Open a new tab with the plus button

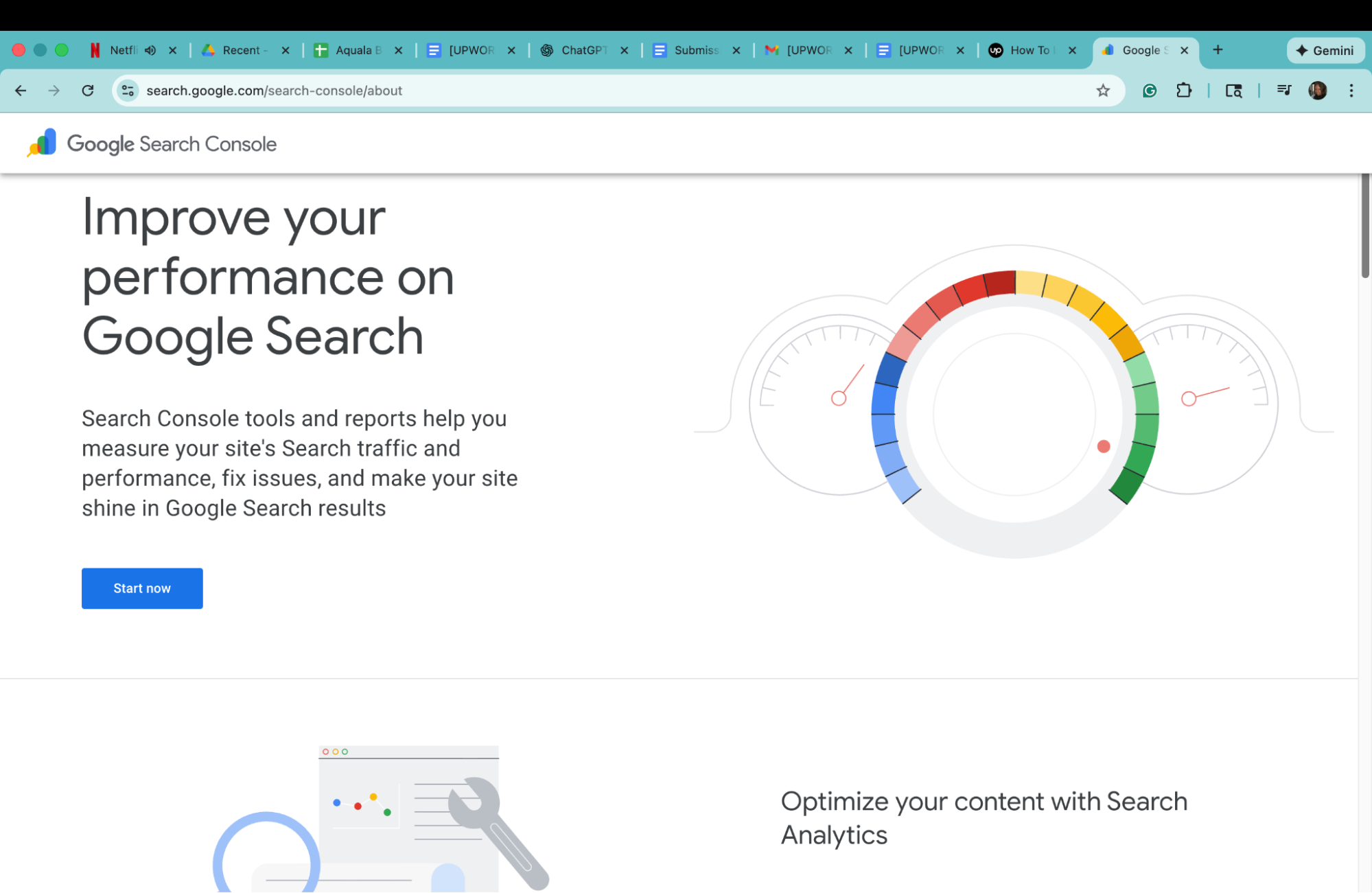pyautogui.click(x=1218, y=50)
